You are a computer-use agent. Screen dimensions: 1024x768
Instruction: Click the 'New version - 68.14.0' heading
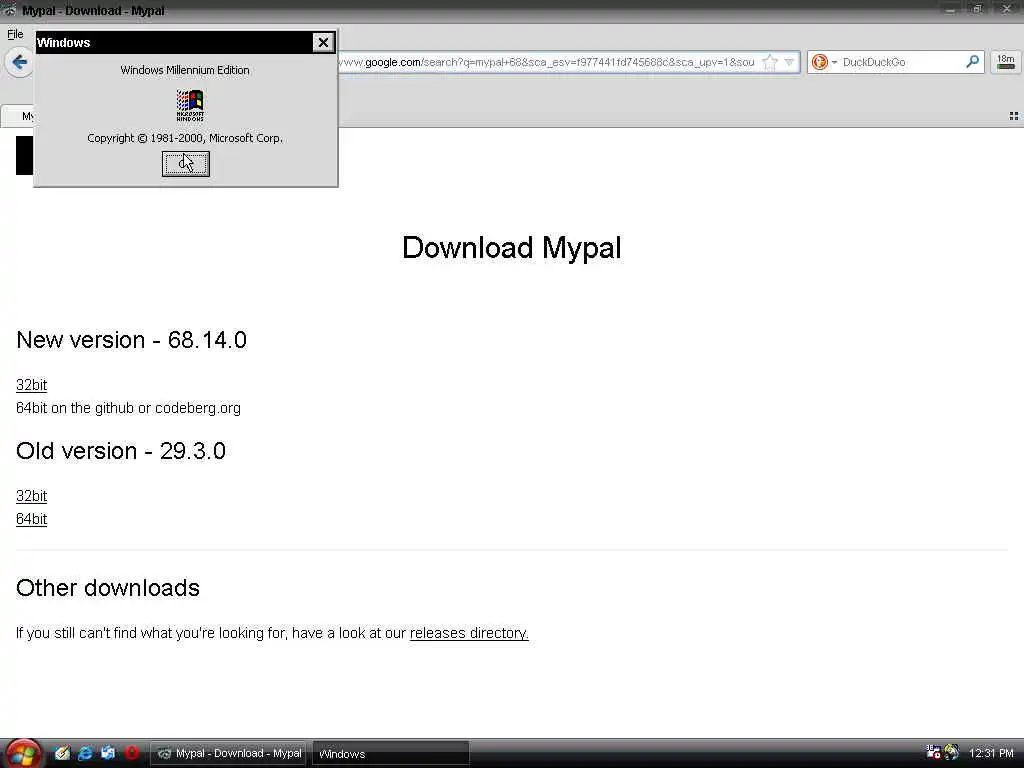pyautogui.click(x=131, y=340)
